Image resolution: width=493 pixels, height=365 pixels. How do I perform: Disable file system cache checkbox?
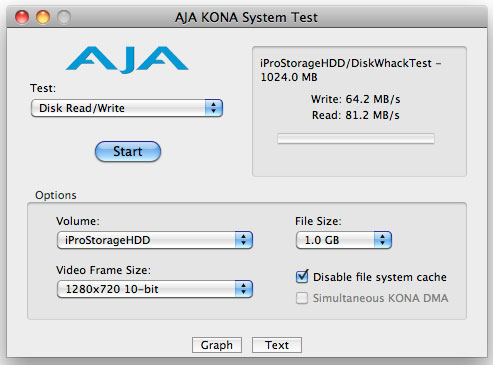coord(302,277)
